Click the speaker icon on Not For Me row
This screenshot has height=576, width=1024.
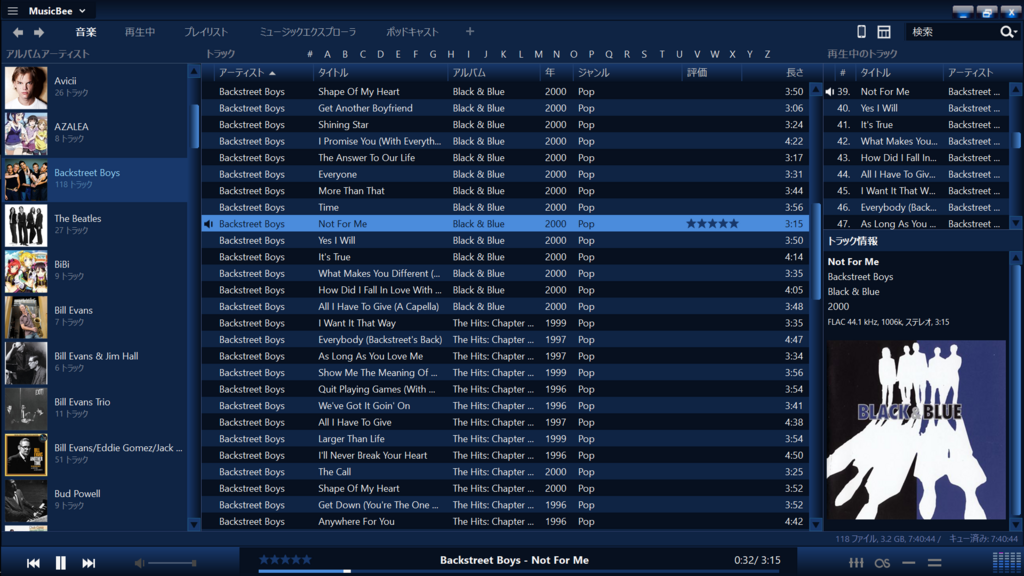pos(208,224)
